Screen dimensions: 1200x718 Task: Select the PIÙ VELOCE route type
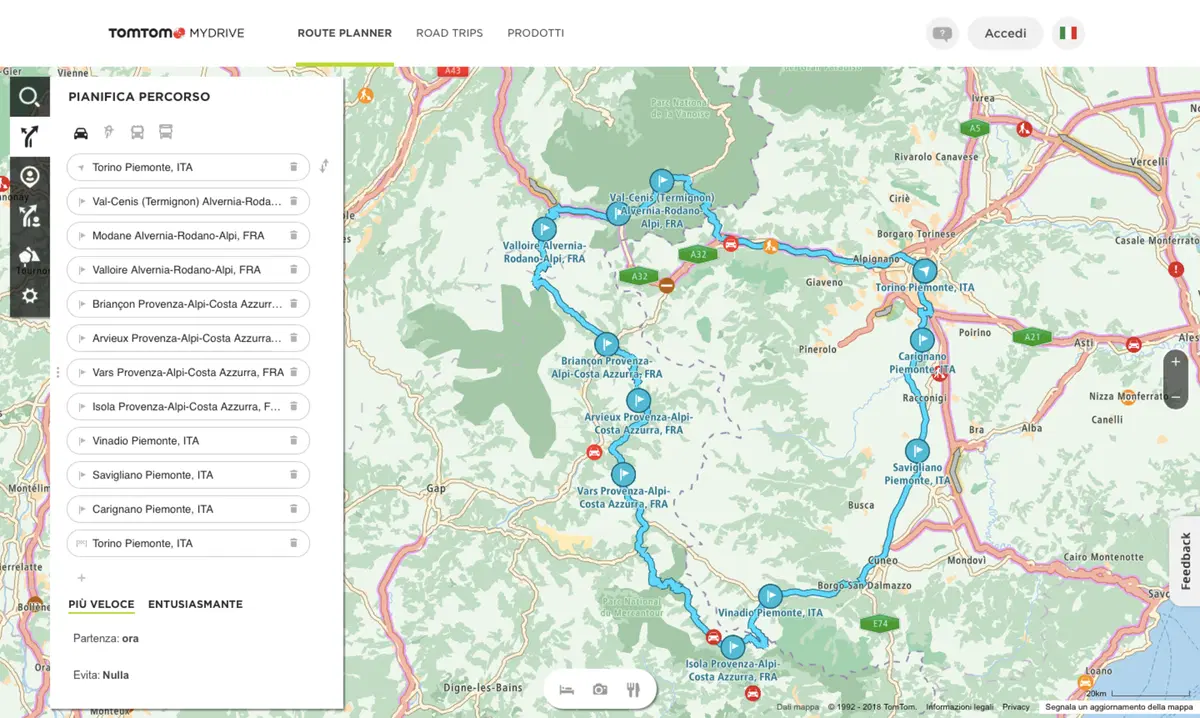(x=101, y=604)
